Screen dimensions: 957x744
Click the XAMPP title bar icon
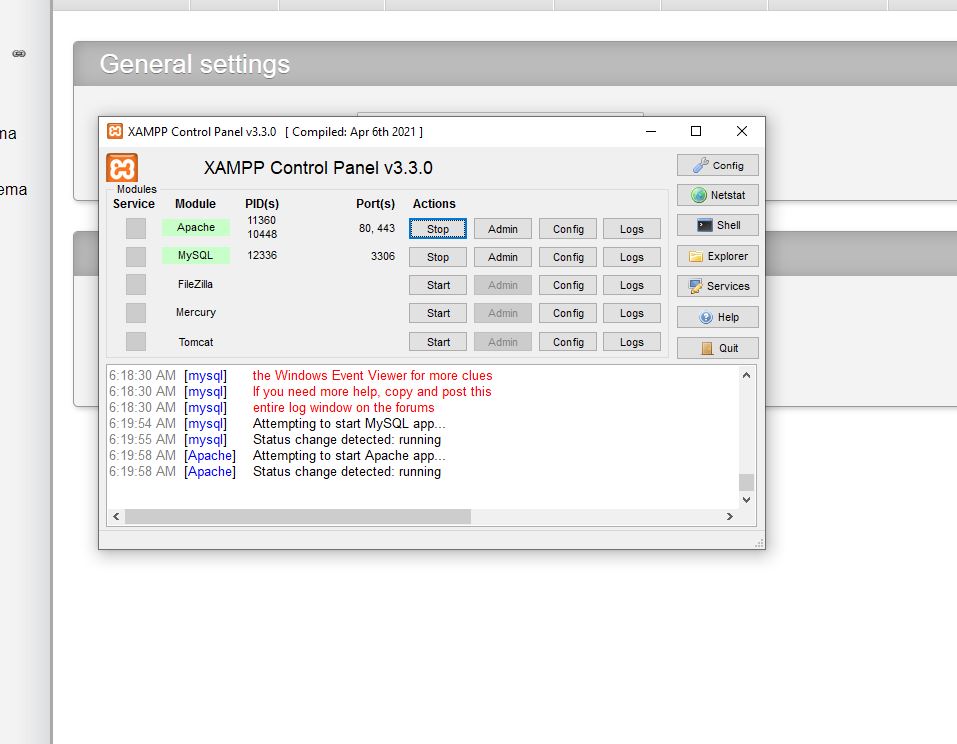[x=115, y=132]
